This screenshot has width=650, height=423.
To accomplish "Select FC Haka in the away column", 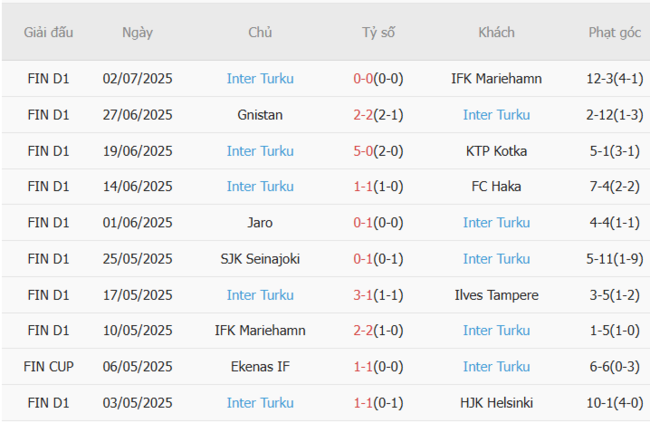I will (x=496, y=187).
